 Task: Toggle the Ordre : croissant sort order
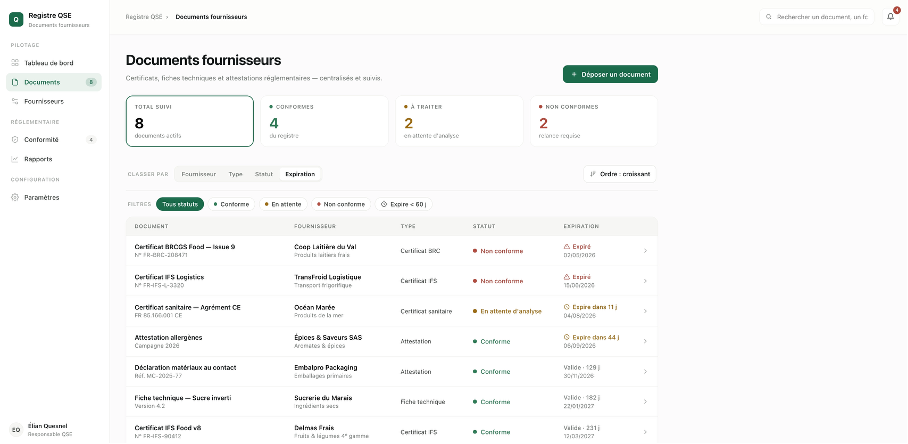620,174
